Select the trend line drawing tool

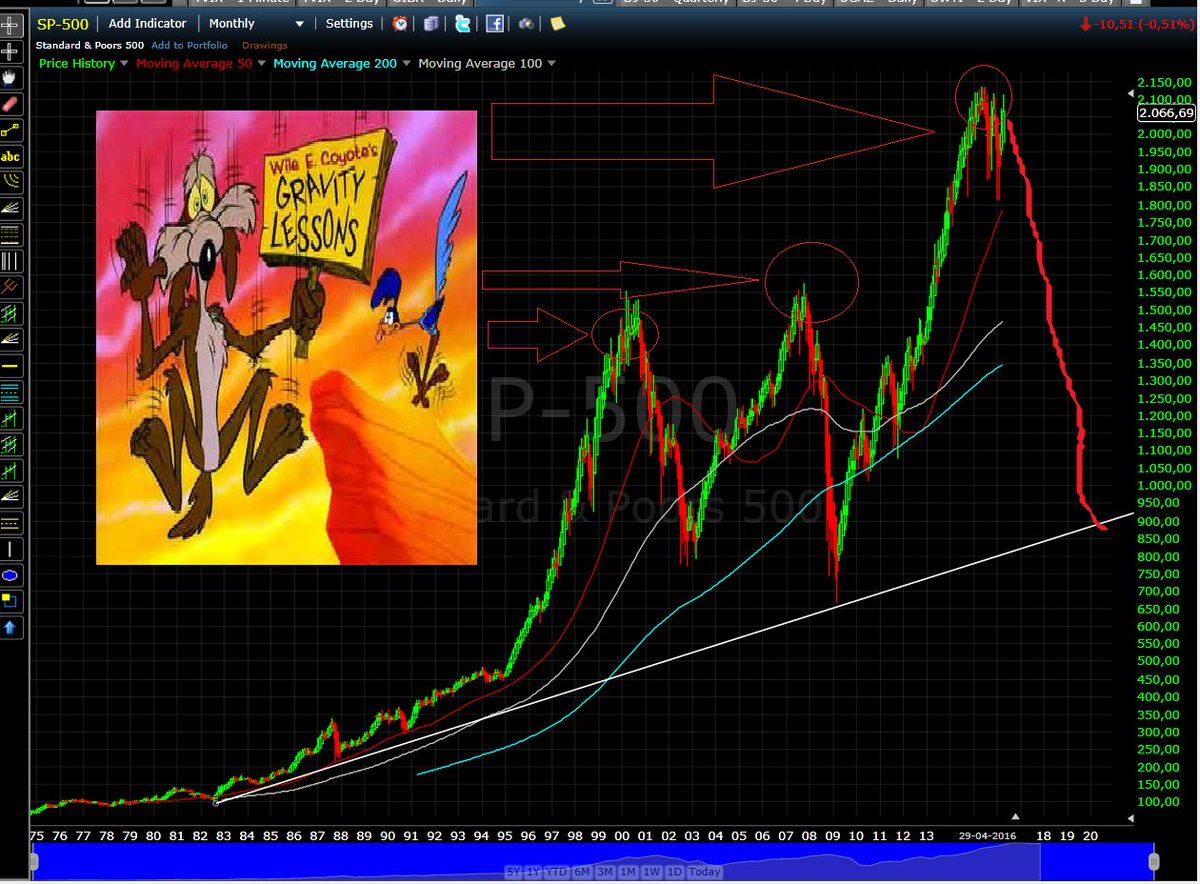(12, 130)
